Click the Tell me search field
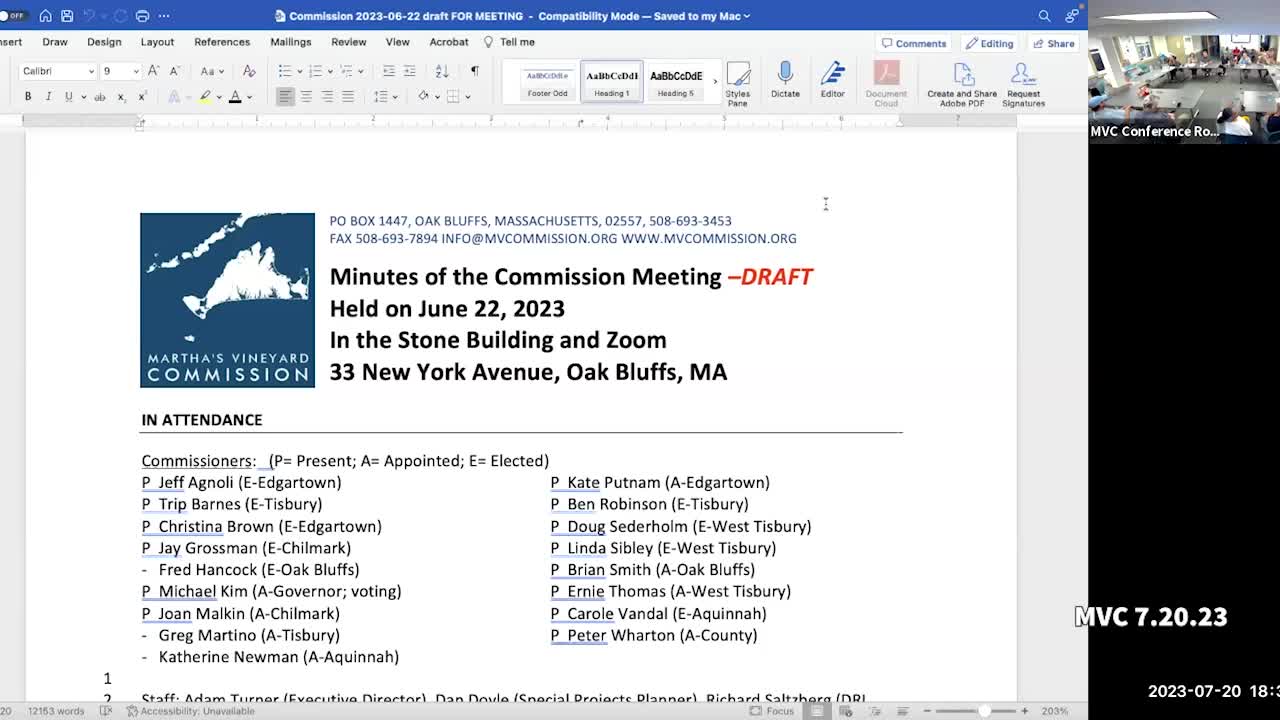The width and height of the screenshot is (1280, 720). click(510, 42)
